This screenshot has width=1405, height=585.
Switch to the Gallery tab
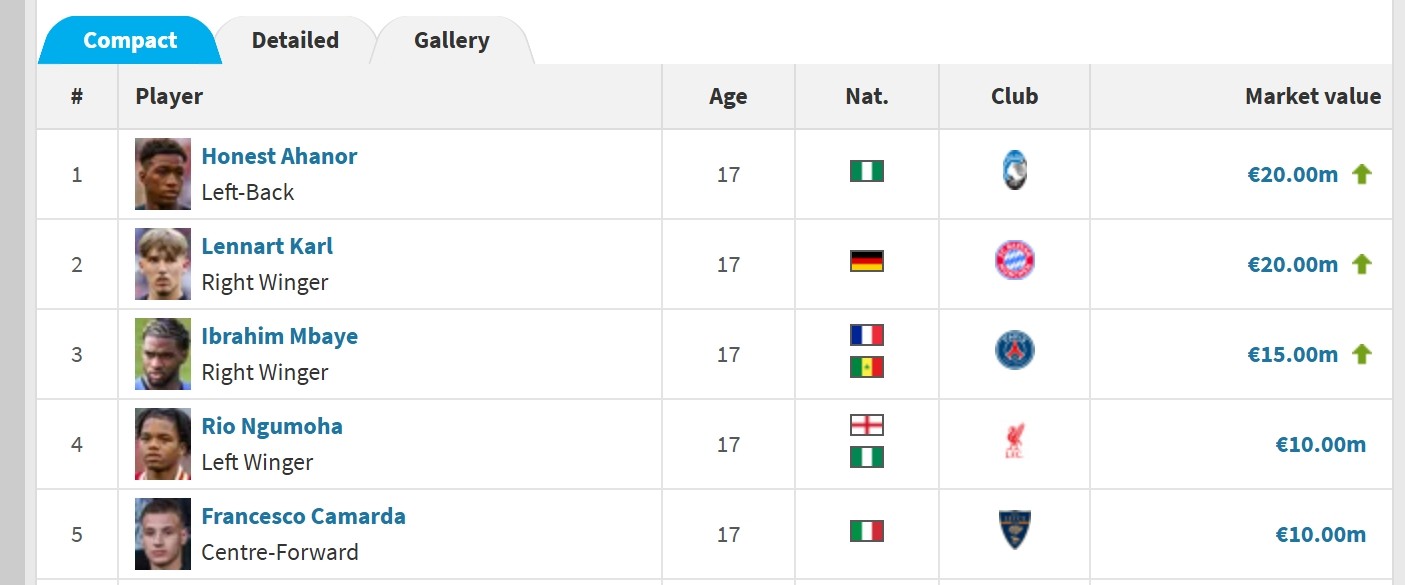[452, 41]
